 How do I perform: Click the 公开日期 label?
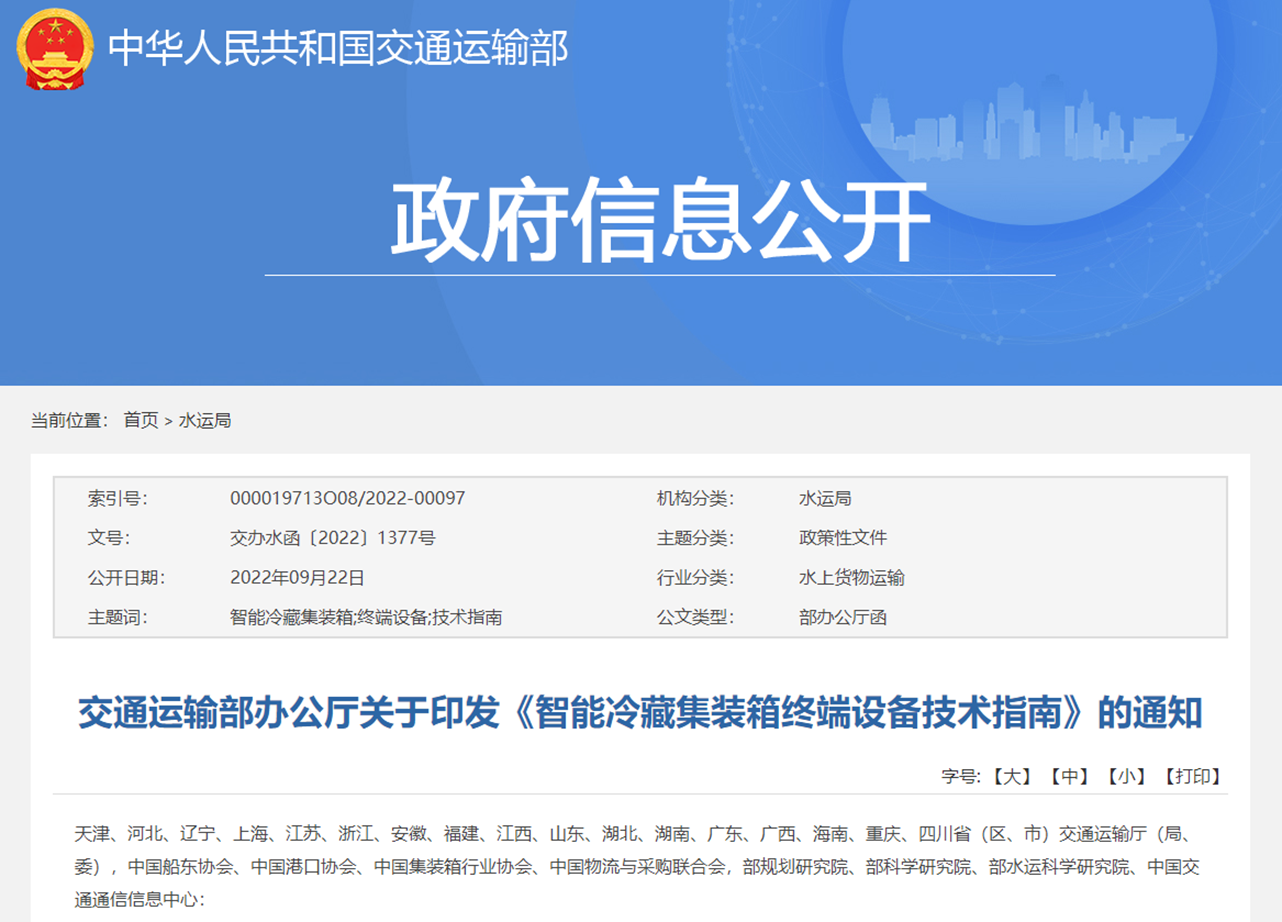pos(127,578)
